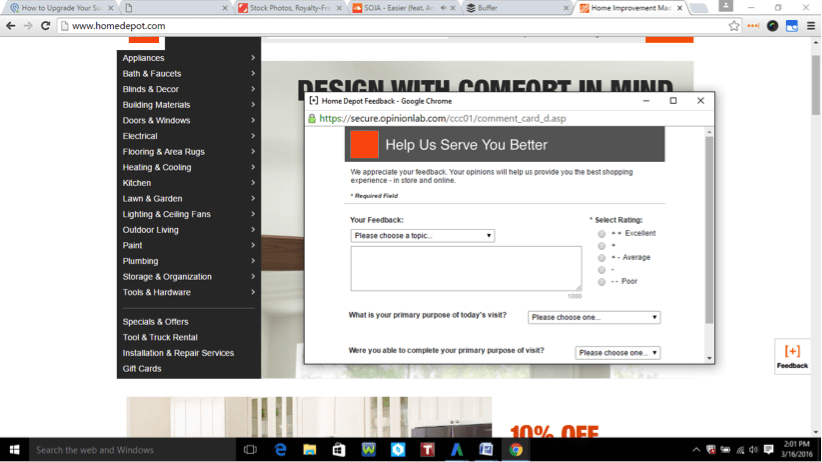Switch to the Stock Photos tab

[x=290, y=8]
